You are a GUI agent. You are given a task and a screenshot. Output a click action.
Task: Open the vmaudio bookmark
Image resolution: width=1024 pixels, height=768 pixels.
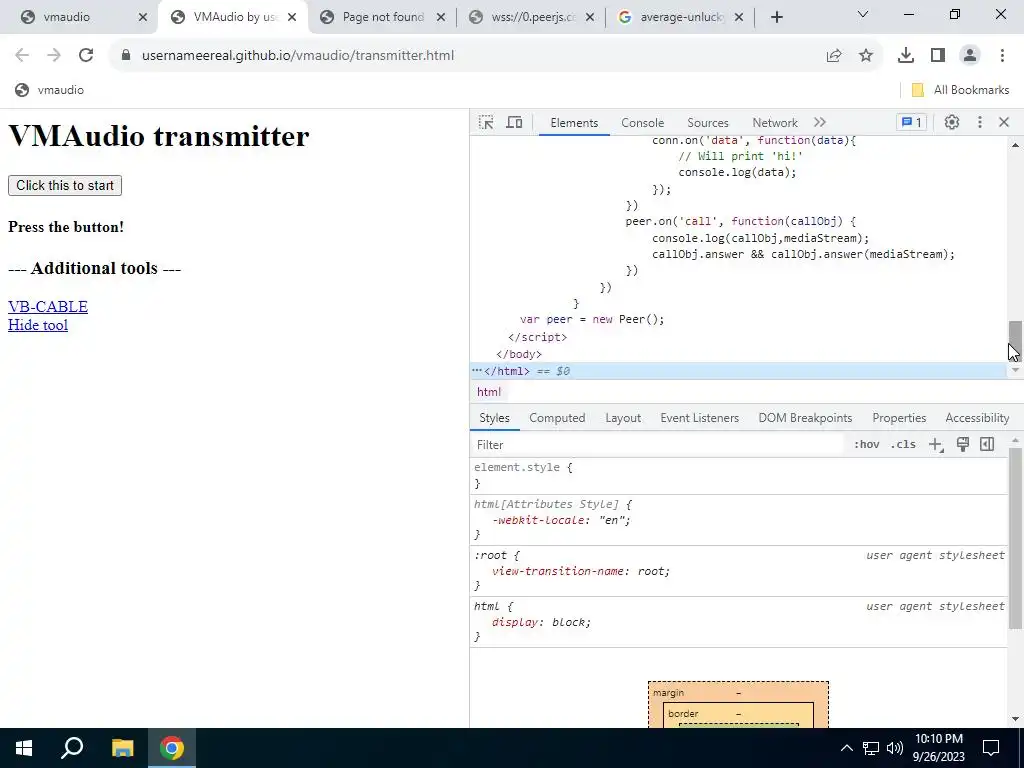tap(50, 90)
